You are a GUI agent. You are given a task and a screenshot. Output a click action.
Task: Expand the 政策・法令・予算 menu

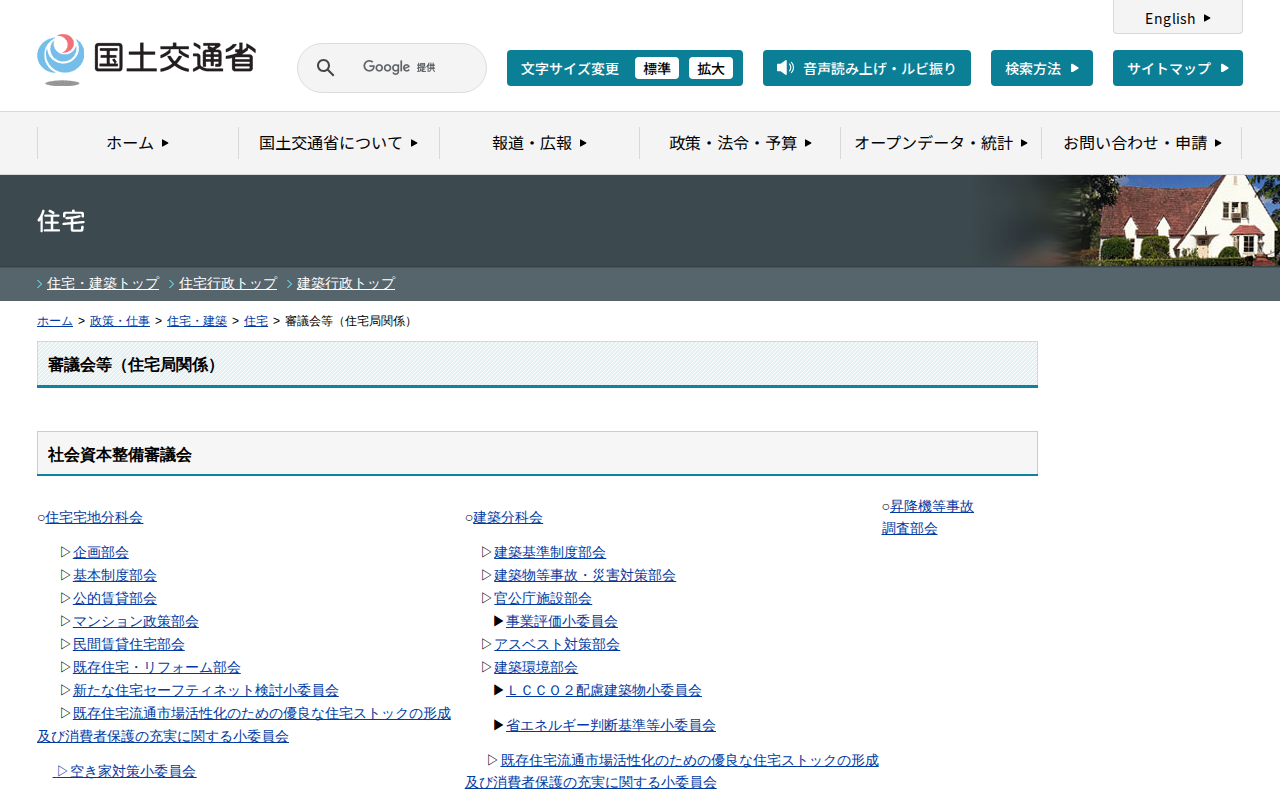tap(740, 143)
